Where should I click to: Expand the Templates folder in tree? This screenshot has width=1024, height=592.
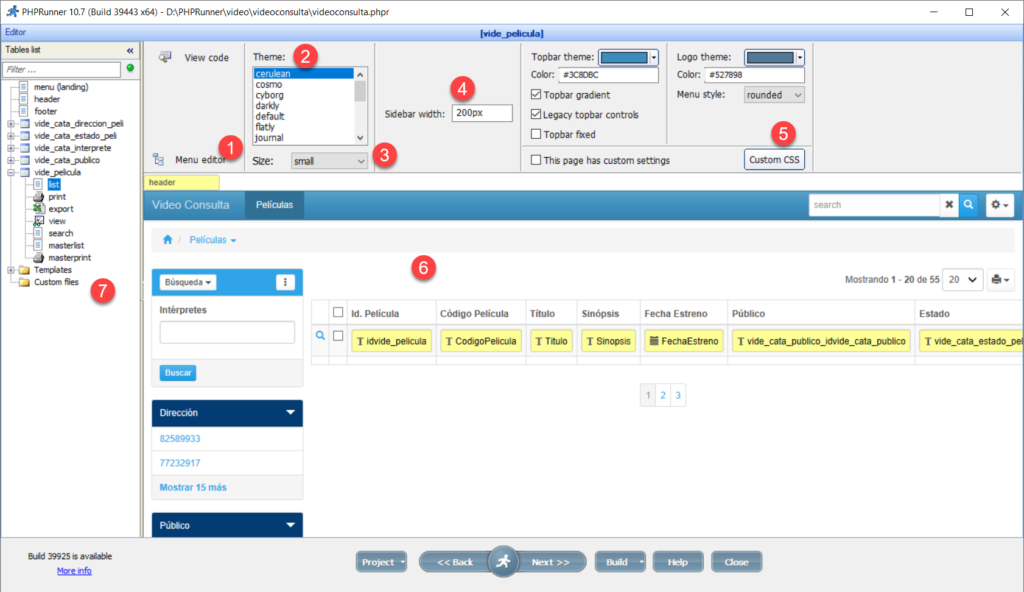(11, 270)
